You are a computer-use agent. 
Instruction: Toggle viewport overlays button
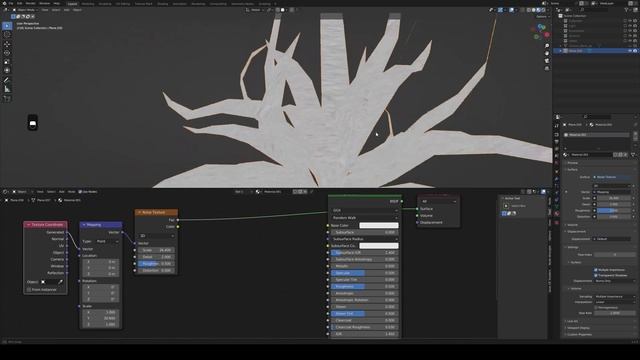point(511,10)
